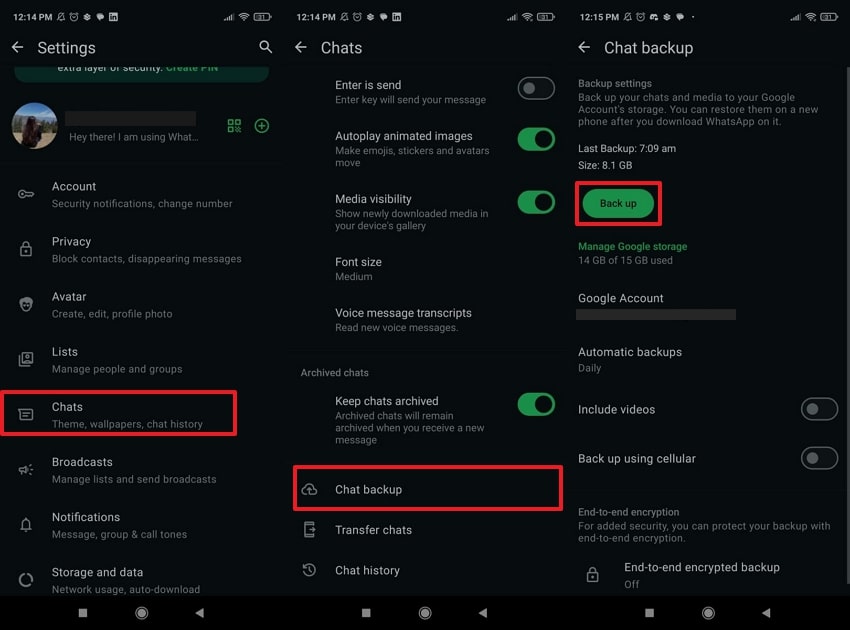Toggle Include videos switch on
The image size is (850, 630).
[819, 409]
